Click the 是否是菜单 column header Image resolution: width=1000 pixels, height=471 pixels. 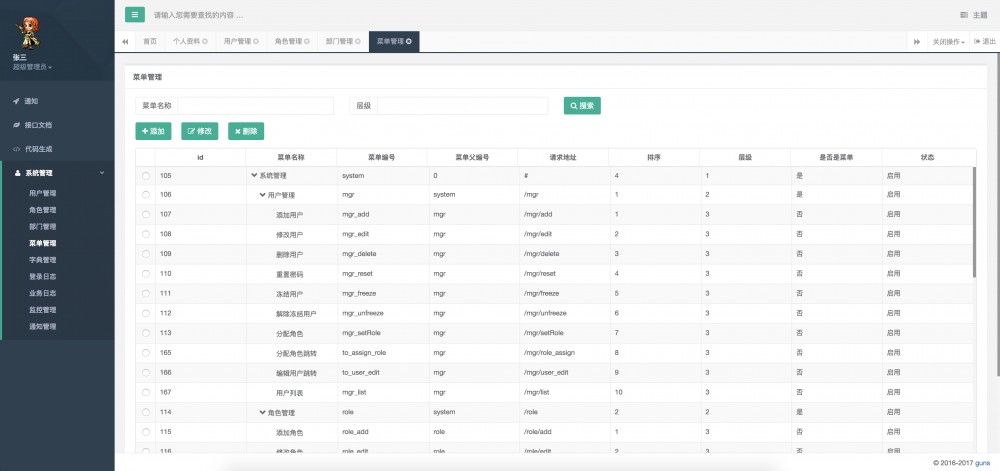click(836, 157)
